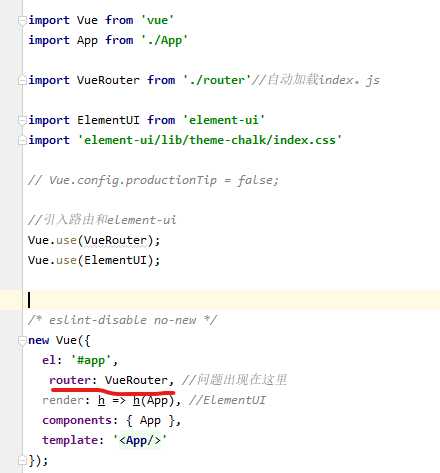Toggle fold marker beside 'import ElementUI from'
440x473 pixels.
[22, 120]
